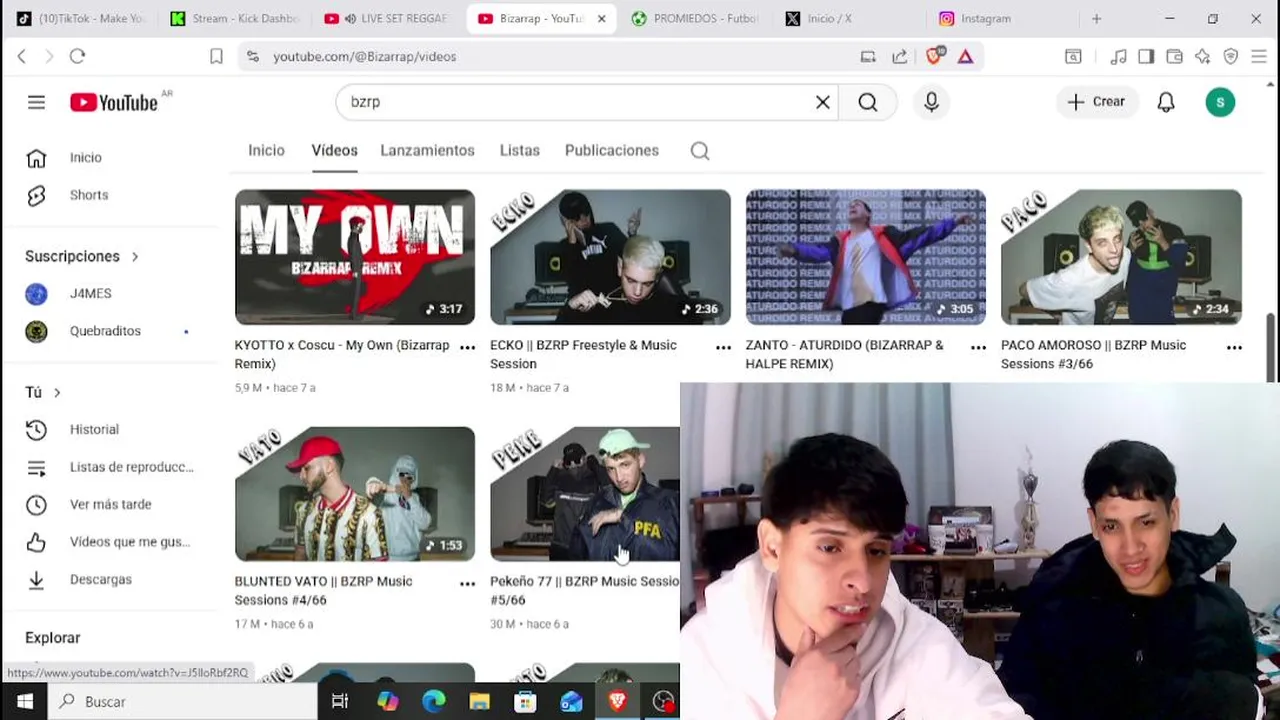Select the Vídeos channel tab
Image resolution: width=1280 pixels, height=720 pixels.
(334, 150)
